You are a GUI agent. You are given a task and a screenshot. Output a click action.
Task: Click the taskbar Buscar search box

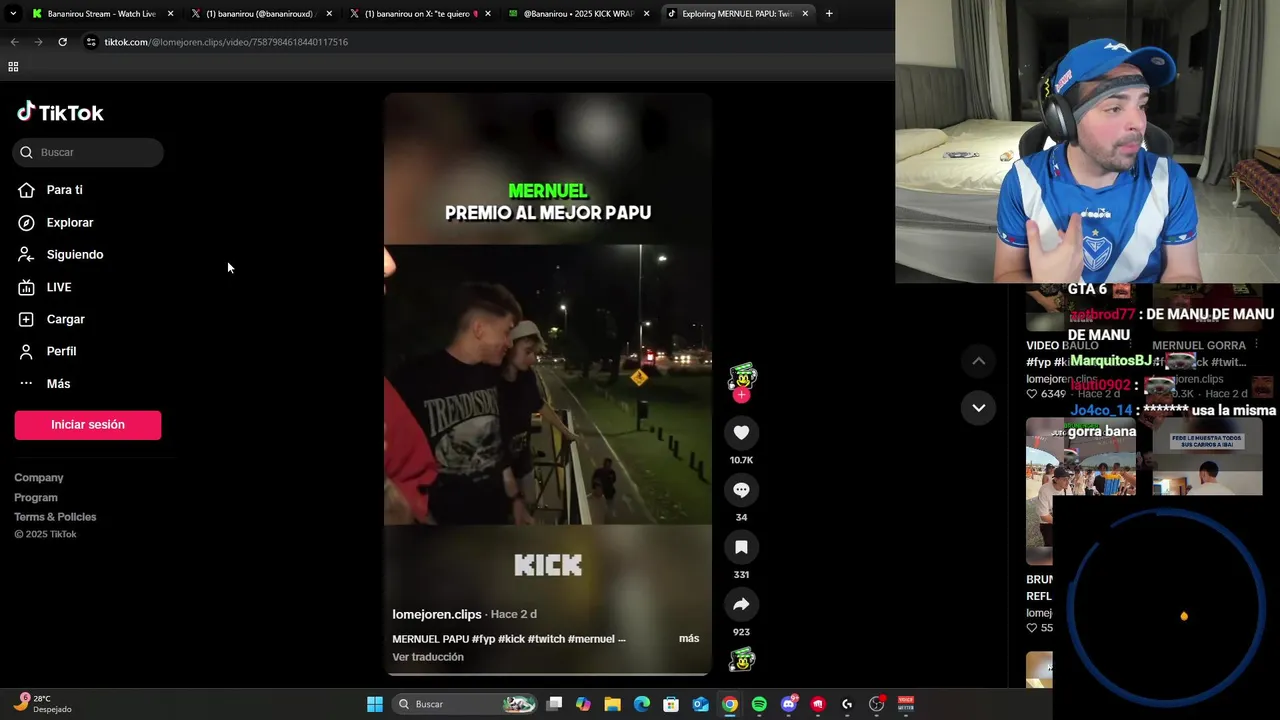point(465,704)
